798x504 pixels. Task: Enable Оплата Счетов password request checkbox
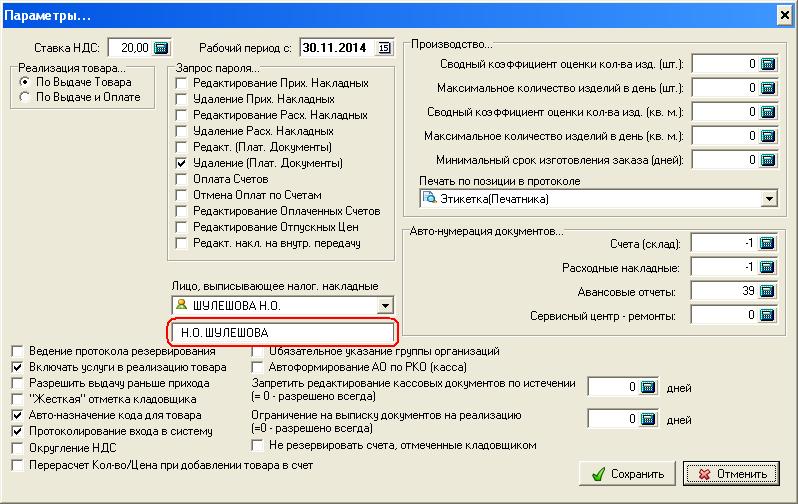tap(181, 179)
